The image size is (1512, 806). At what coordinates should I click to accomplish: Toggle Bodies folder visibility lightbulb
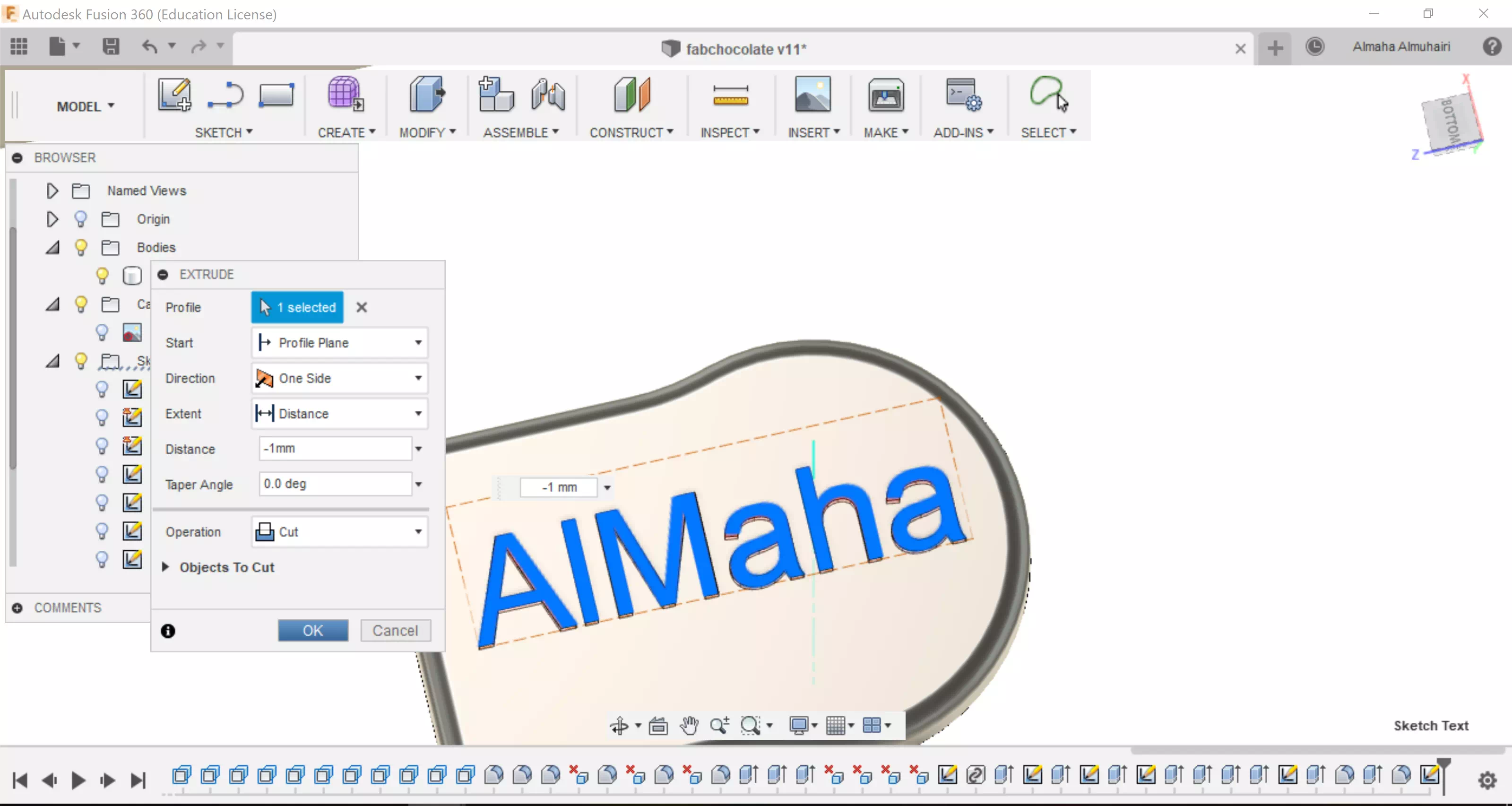(x=81, y=247)
